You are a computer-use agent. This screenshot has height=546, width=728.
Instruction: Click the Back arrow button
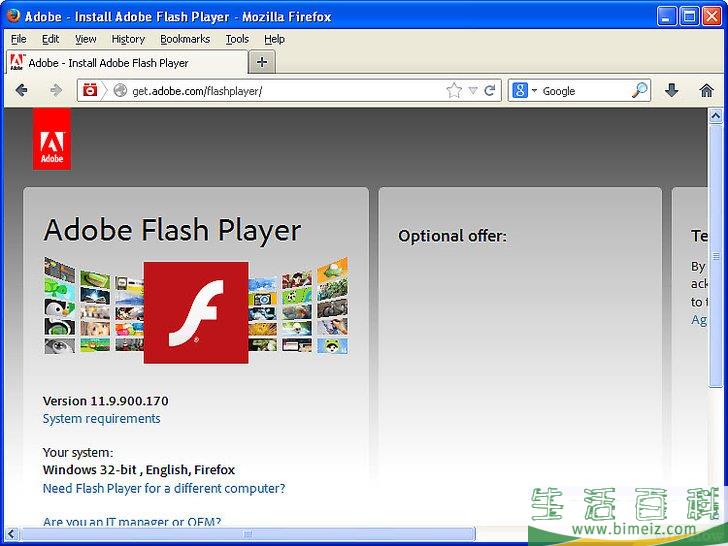tap(21, 90)
